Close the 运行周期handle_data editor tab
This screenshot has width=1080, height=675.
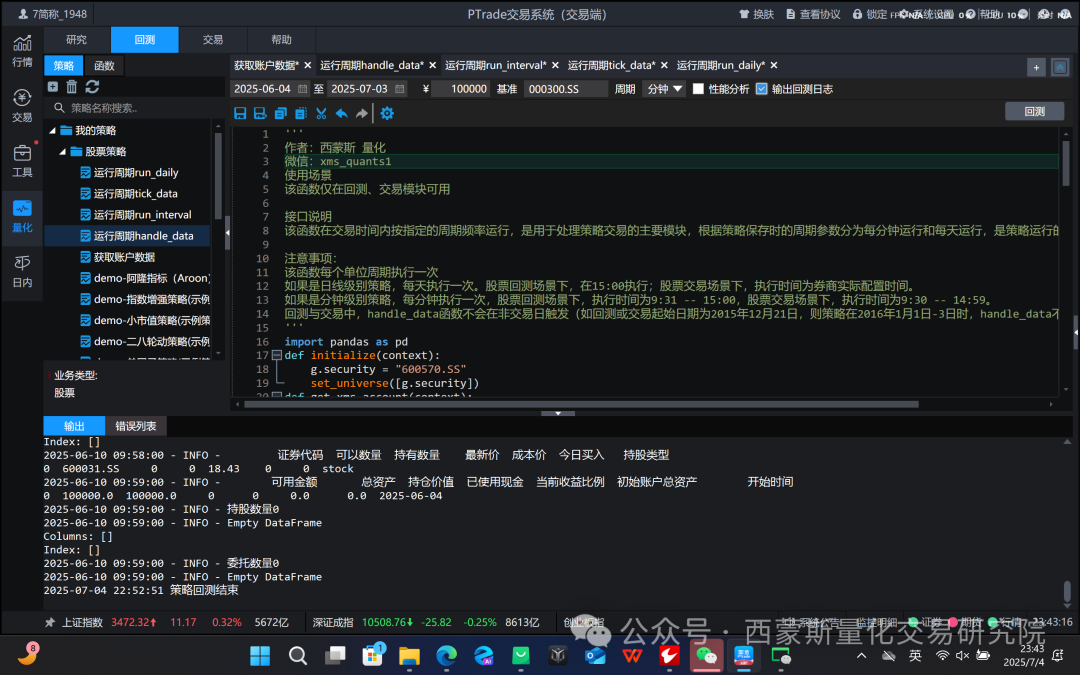pos(433,65)
